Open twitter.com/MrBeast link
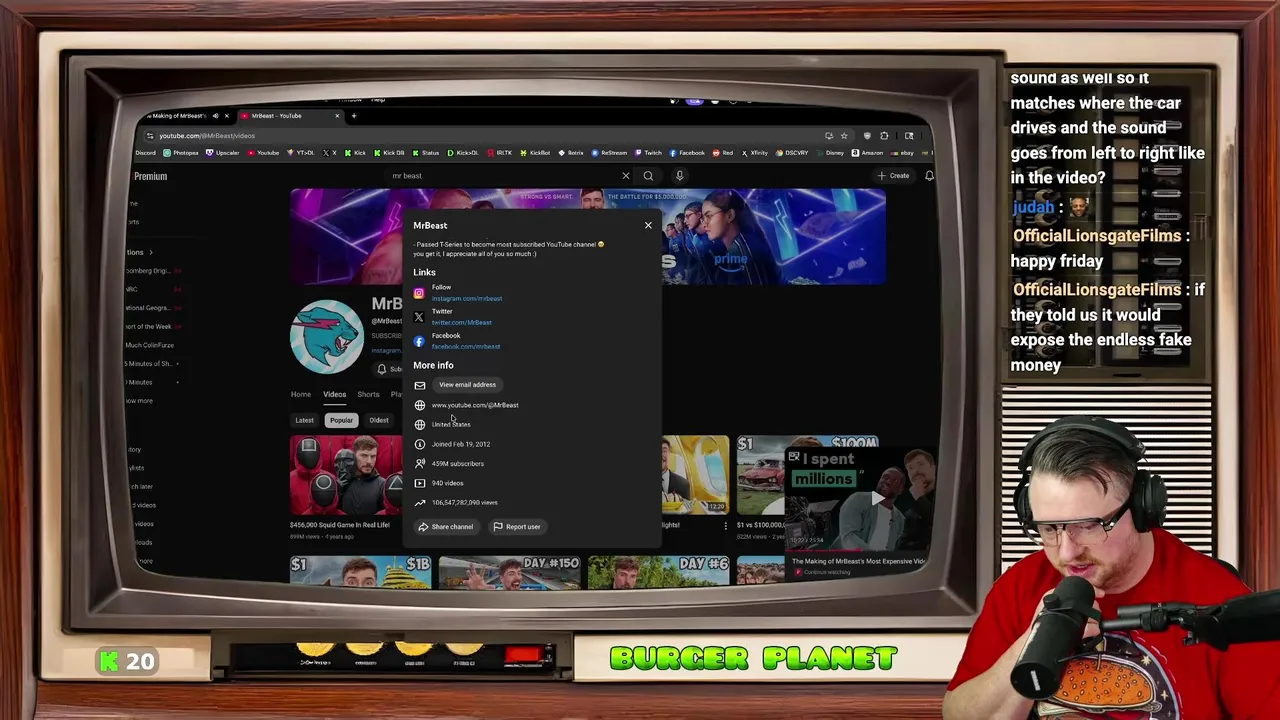This screenshot has width=1280, height=720. tap(462, 322)
